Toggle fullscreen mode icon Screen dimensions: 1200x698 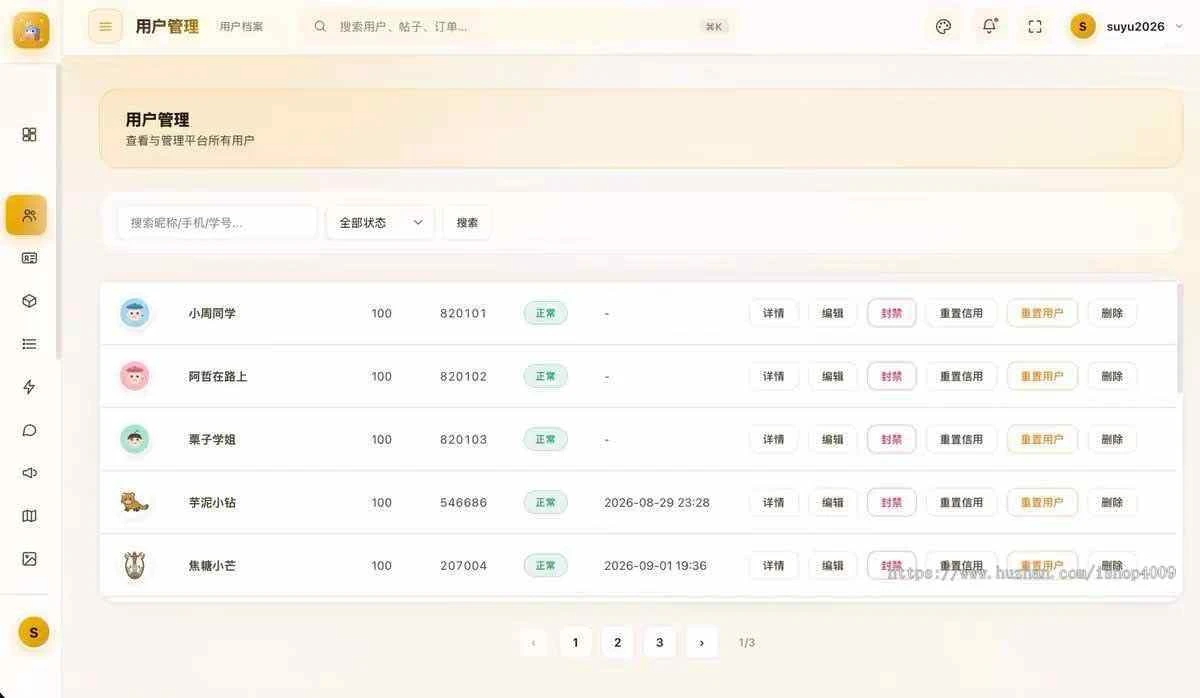point(1035,26)
